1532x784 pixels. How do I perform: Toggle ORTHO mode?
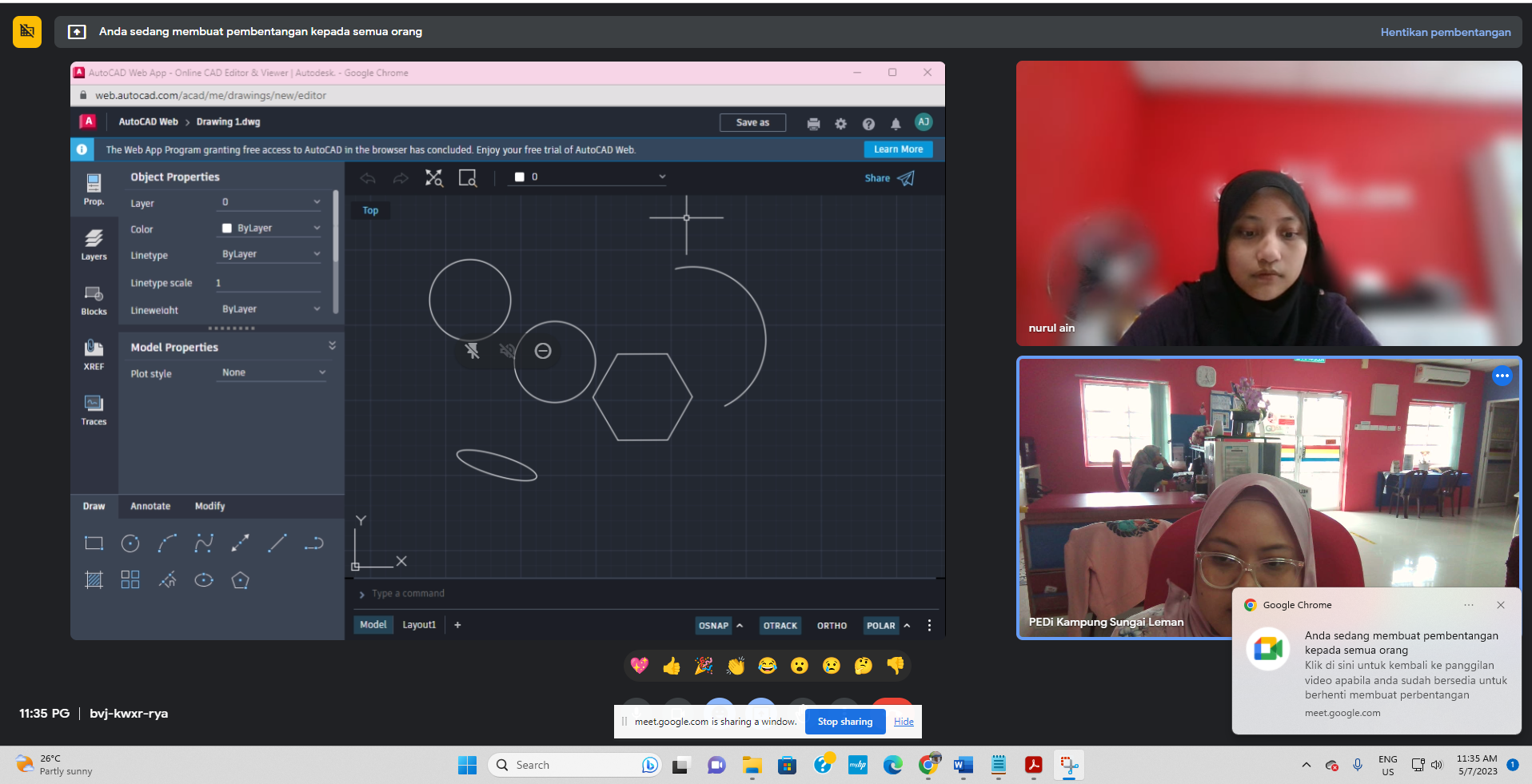[x=832, y=626]
